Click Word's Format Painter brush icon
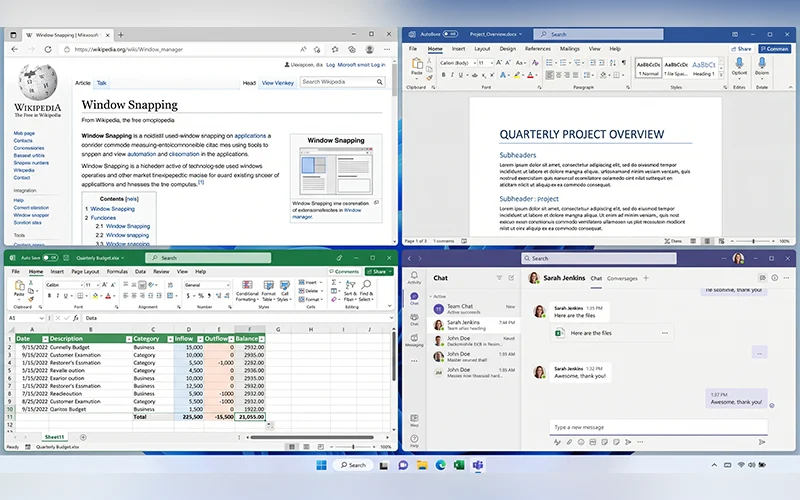Screen dimensions: 800x500 tap(429, 78)
